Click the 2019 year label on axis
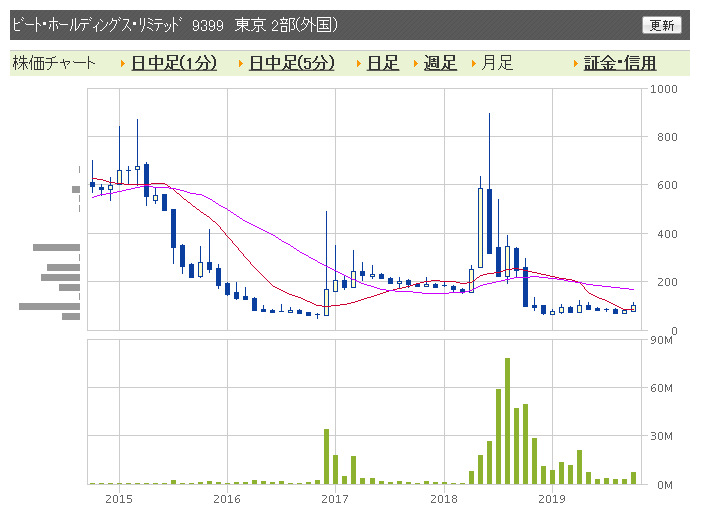Screen dimensions: 701x525 [552, 499]
